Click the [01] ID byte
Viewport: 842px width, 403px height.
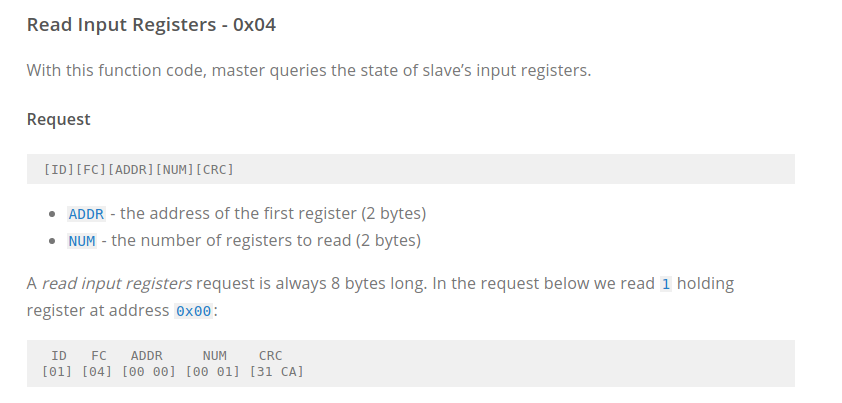57,371
